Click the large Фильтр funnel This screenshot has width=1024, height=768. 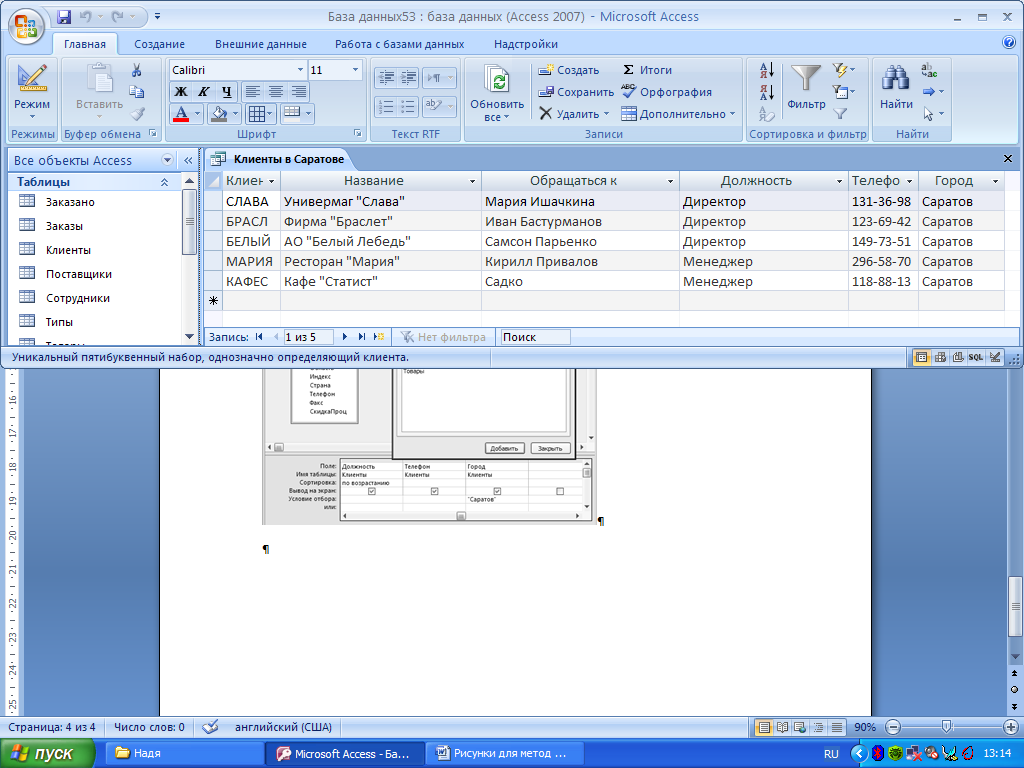806,79
